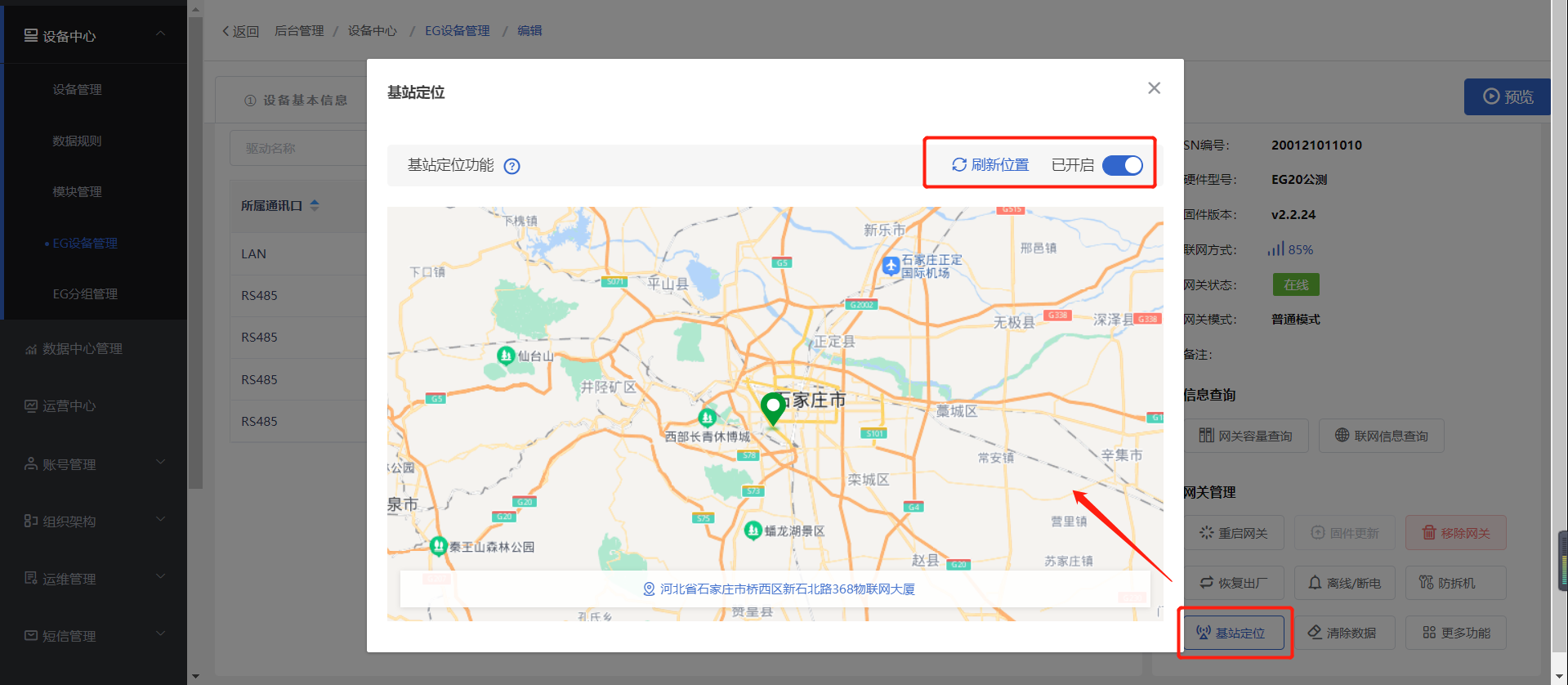Click the 设备中心 sidebar icon
The image size is (1568, 685).
coord(31,35)
